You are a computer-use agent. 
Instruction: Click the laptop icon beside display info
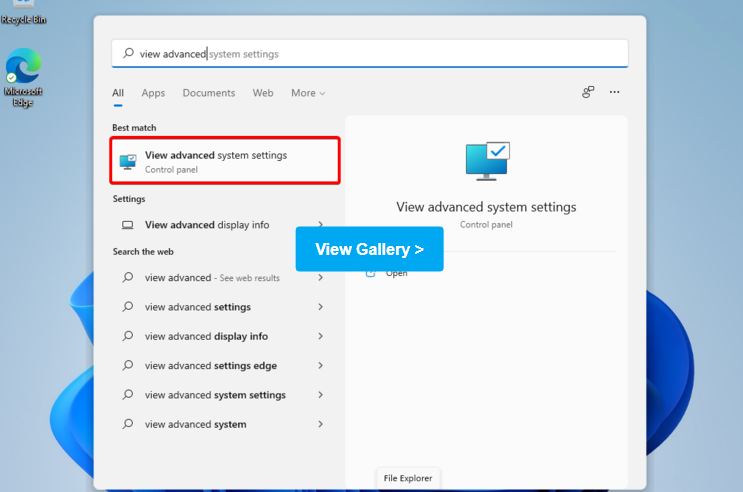127,225
